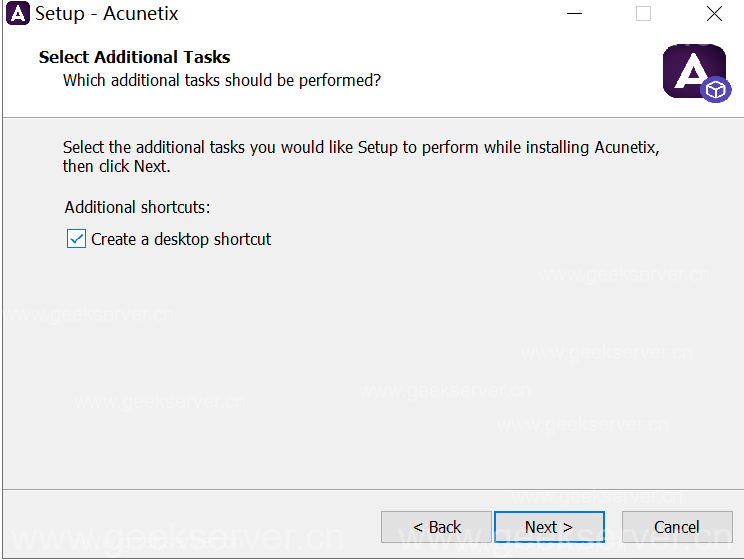Click the "Create a desktop shortcut" label
This screenshot has height=560, width=744.
click(181, 239)
